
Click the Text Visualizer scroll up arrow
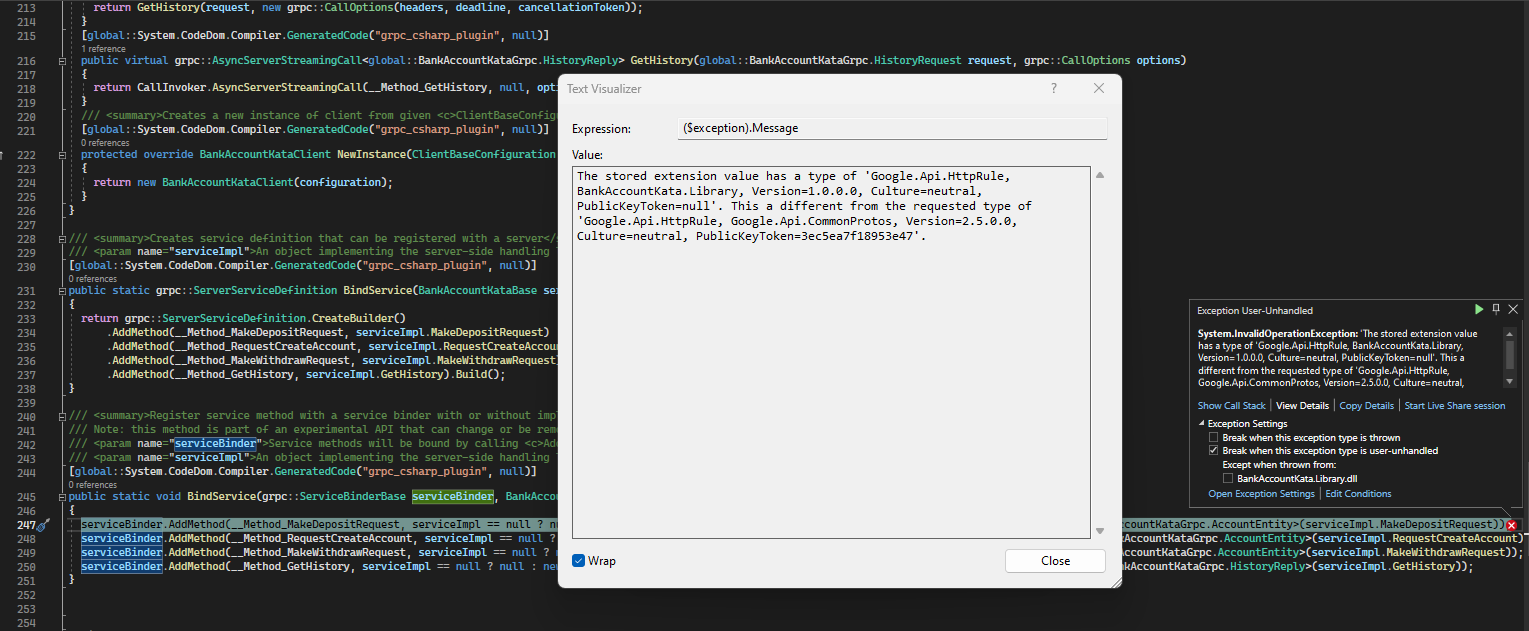coord(1100,175)
